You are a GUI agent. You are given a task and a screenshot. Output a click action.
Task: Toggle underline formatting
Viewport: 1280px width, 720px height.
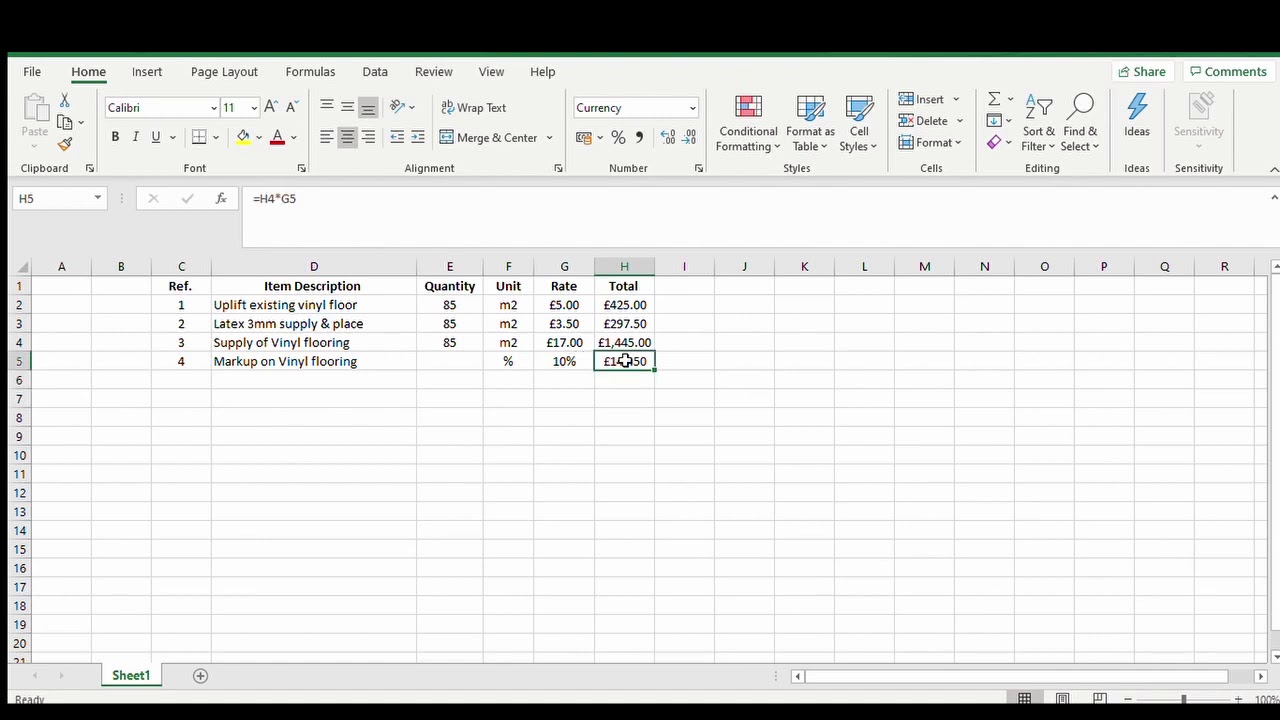pyautogui.click(x=155, y=137)
